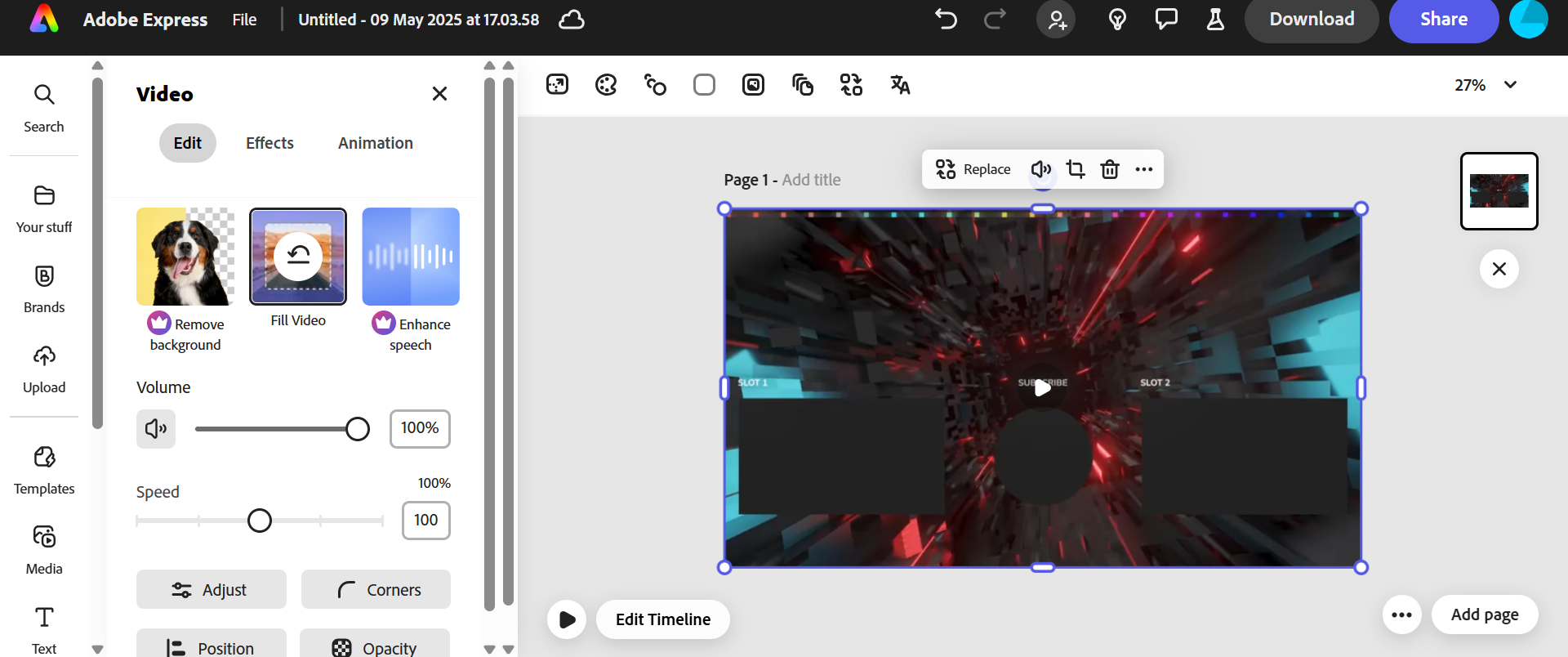Click the animate shapes toolbar icon
The width and height of the screenshot is (1568, 657).
pos(655,84)
